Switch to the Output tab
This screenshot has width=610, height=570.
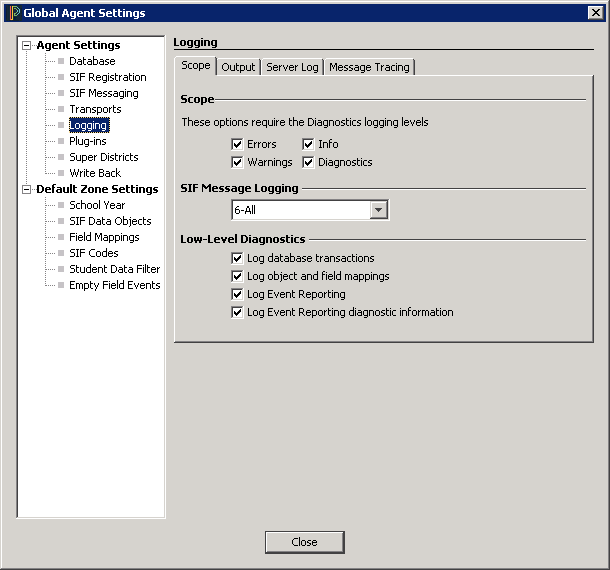coord(238,67)
